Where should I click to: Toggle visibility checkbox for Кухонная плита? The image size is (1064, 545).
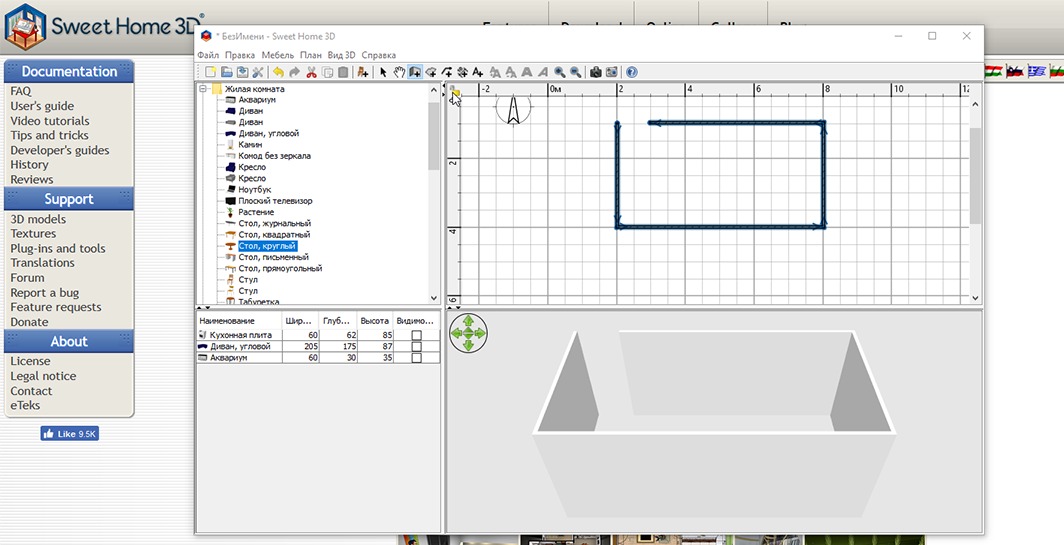417,335
